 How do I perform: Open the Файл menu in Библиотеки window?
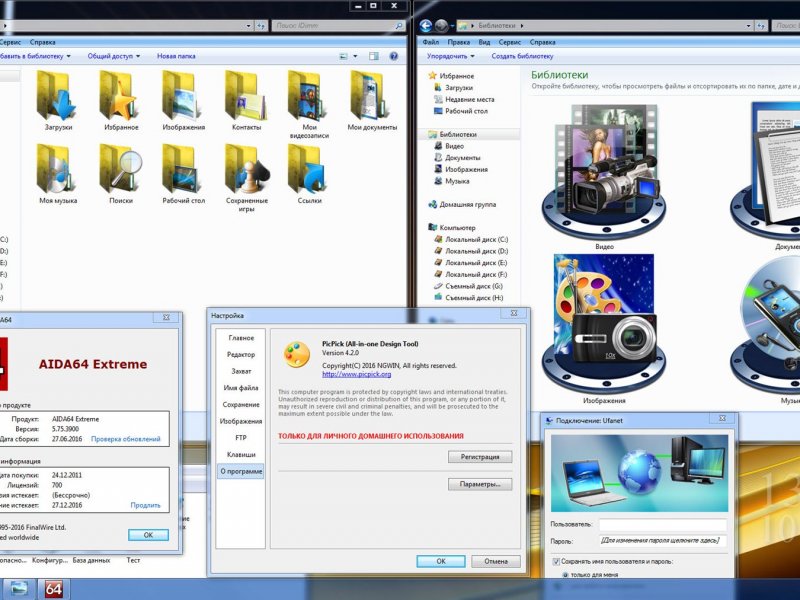[431, 42]
